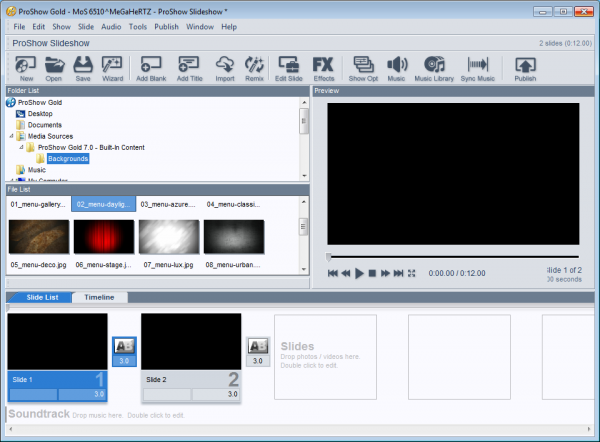Select the Slide 1 thumbnail
Image resolution: width=600 pixels, height=442 pixels.
click(x=57, y=342)
